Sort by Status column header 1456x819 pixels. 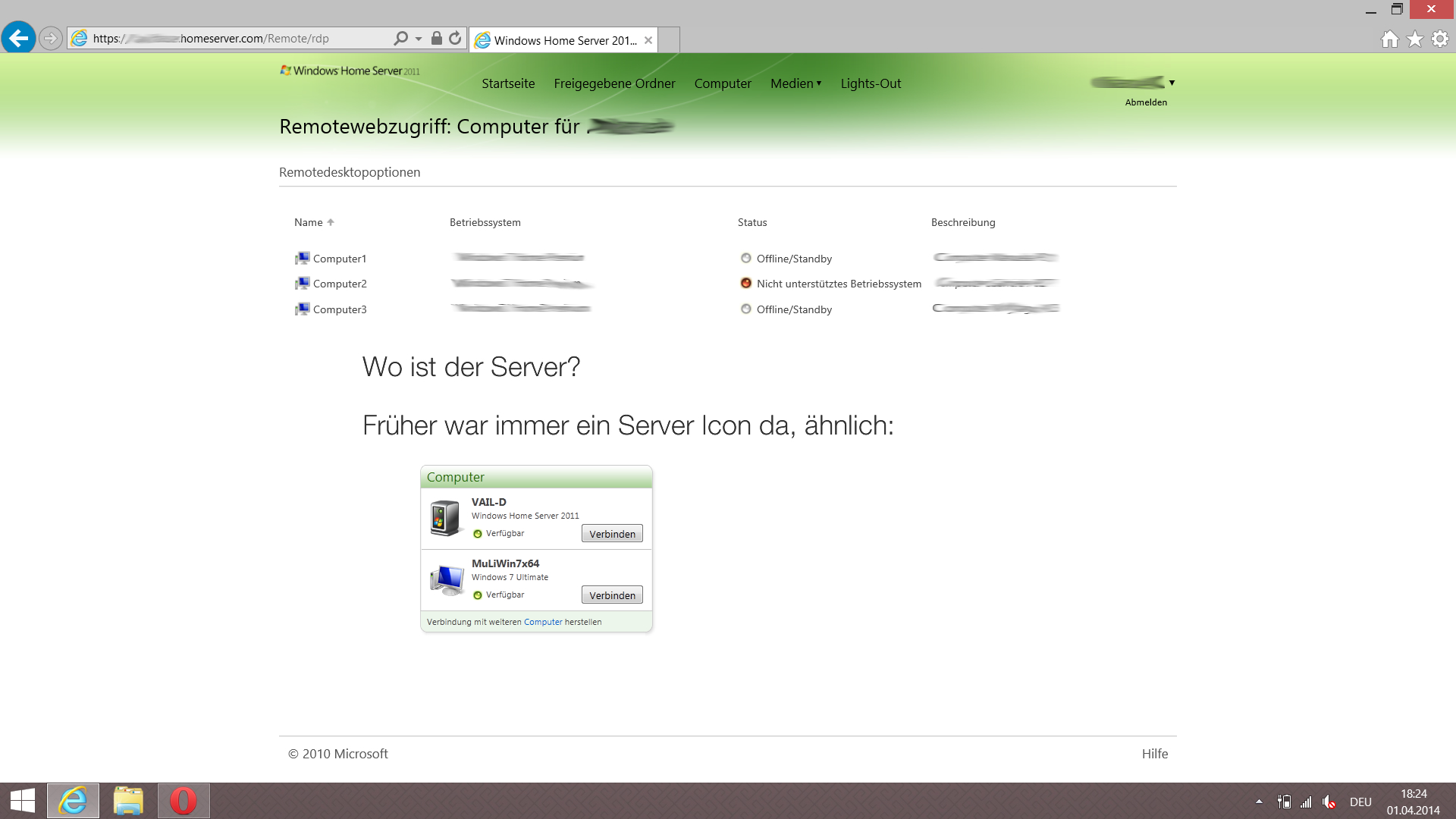pyautogui.click(x=752, y=222)
